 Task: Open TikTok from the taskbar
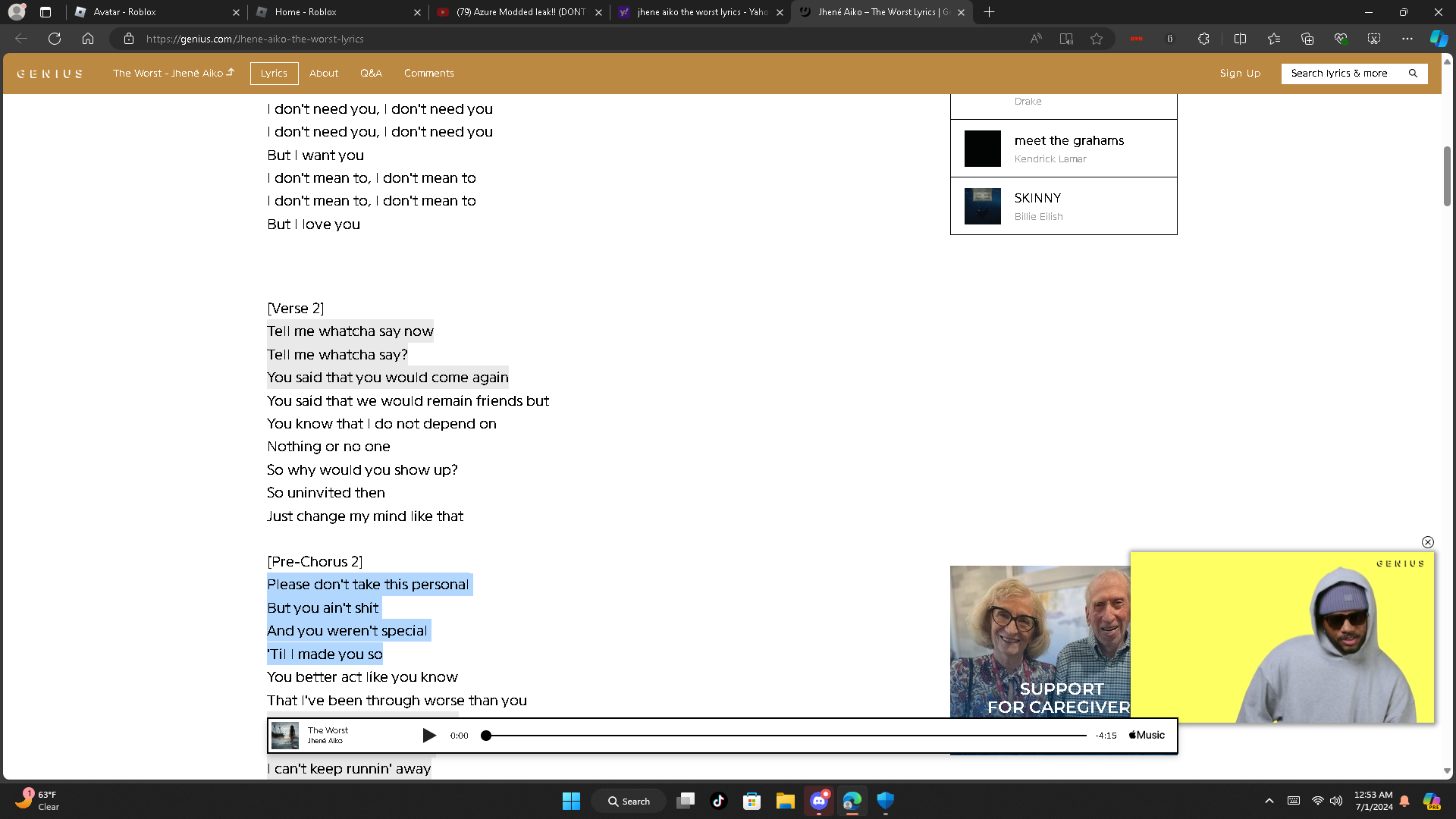[719, 801]
